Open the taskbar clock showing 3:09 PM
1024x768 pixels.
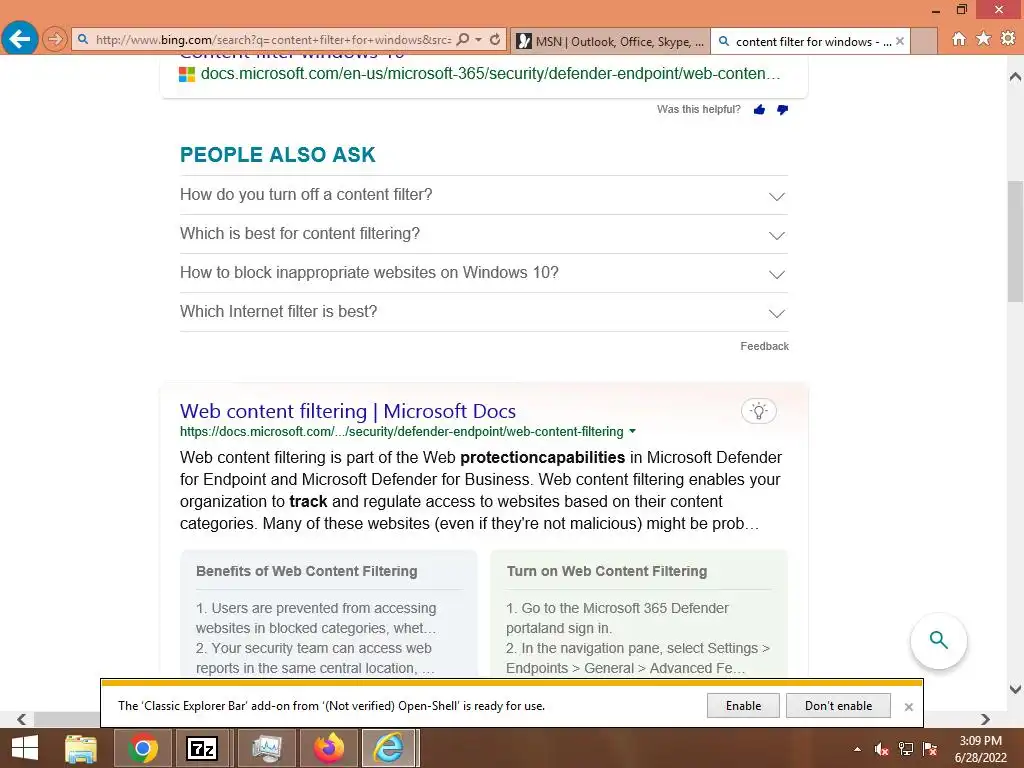click(x=981, y=749)
